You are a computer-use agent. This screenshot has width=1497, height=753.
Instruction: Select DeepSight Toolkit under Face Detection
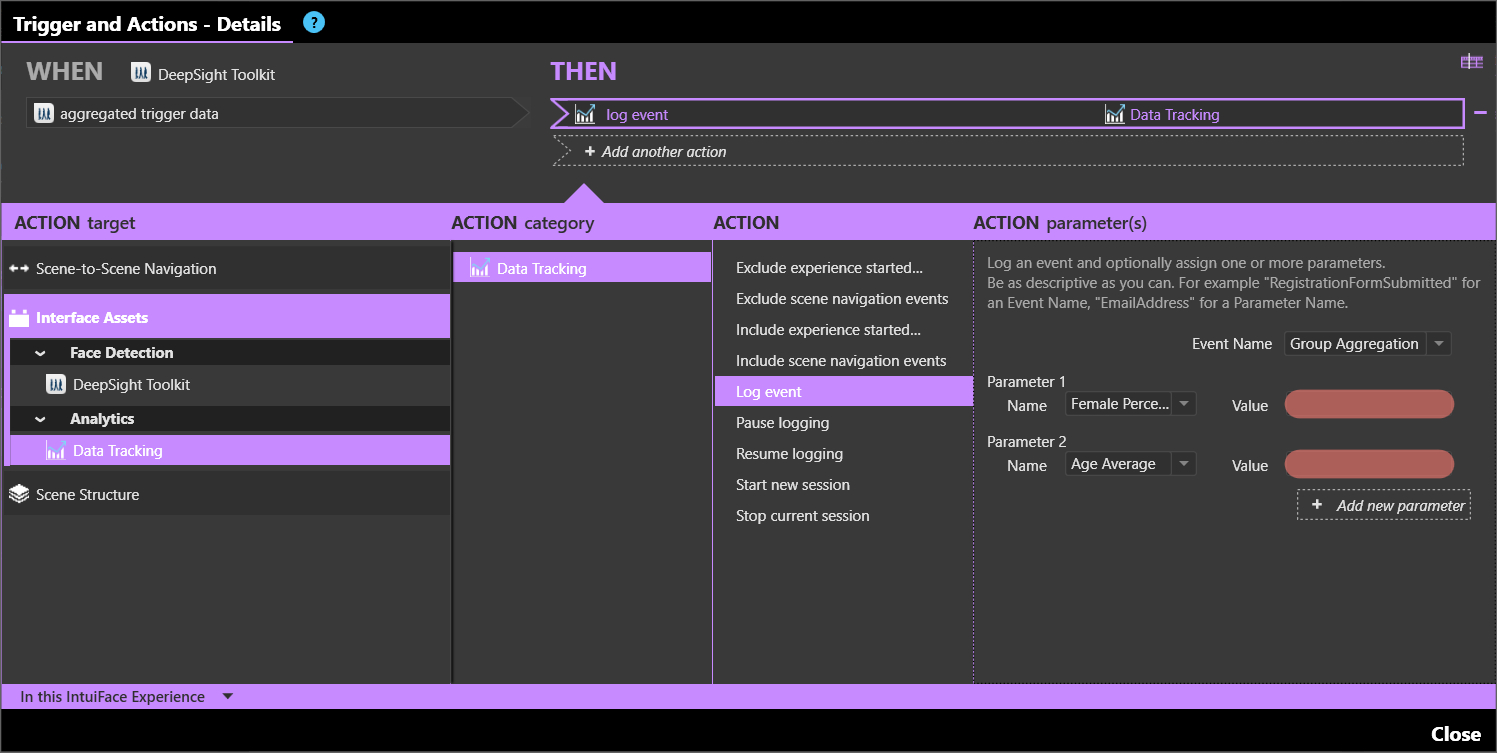131,385
